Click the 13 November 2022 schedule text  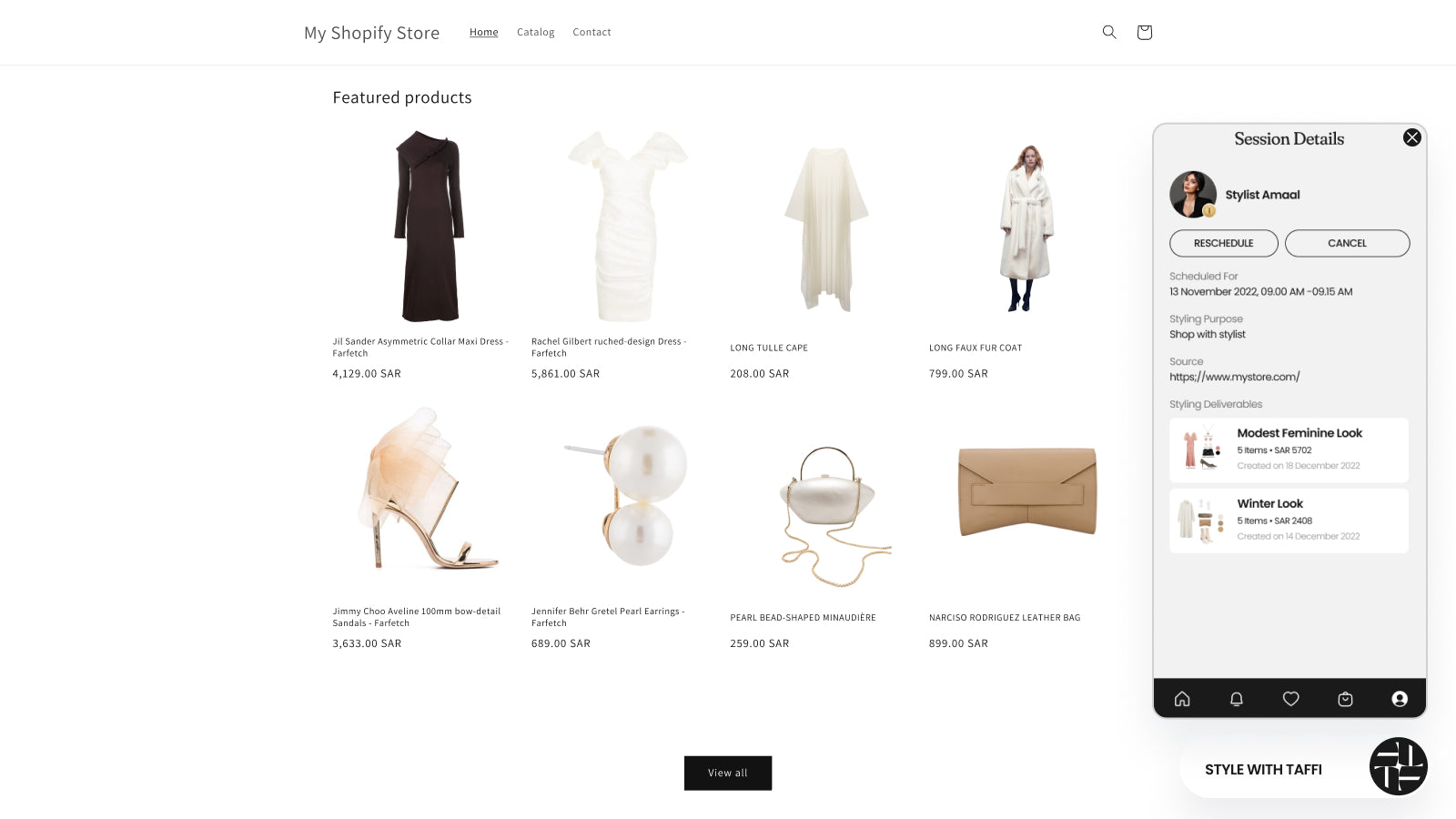(1260, 292)
